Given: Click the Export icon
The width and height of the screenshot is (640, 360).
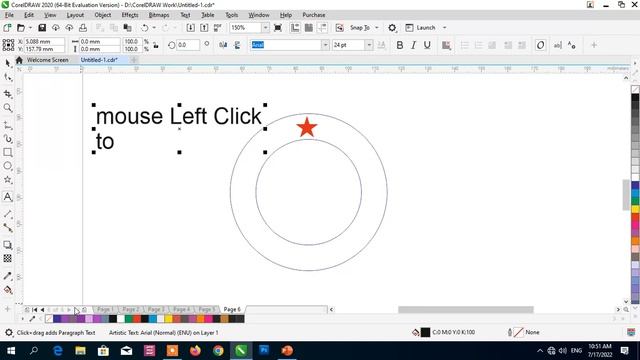Looking at the screenshot, I should (x=204, y=28).
